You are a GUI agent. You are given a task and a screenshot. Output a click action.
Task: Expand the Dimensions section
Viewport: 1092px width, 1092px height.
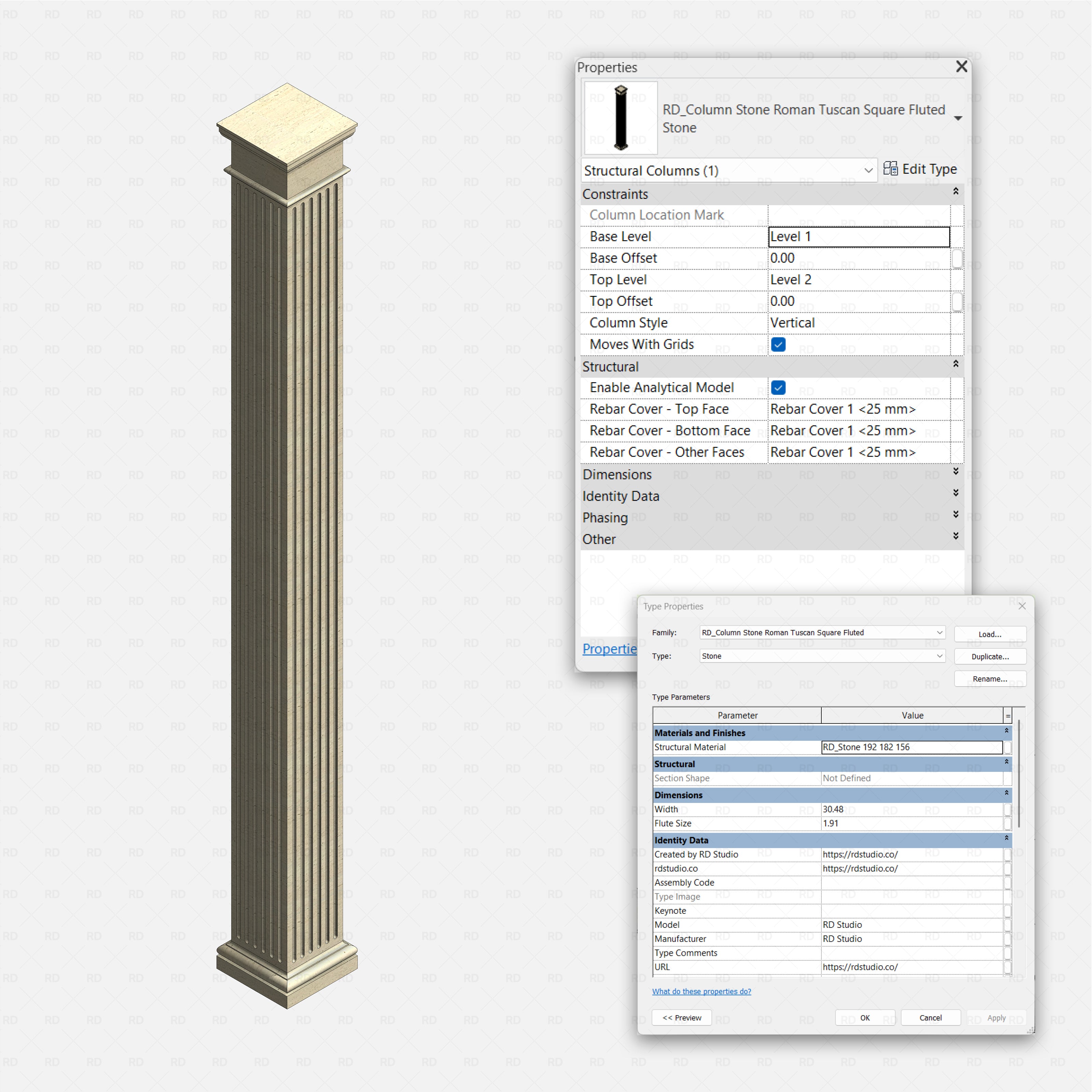point(955,471)
